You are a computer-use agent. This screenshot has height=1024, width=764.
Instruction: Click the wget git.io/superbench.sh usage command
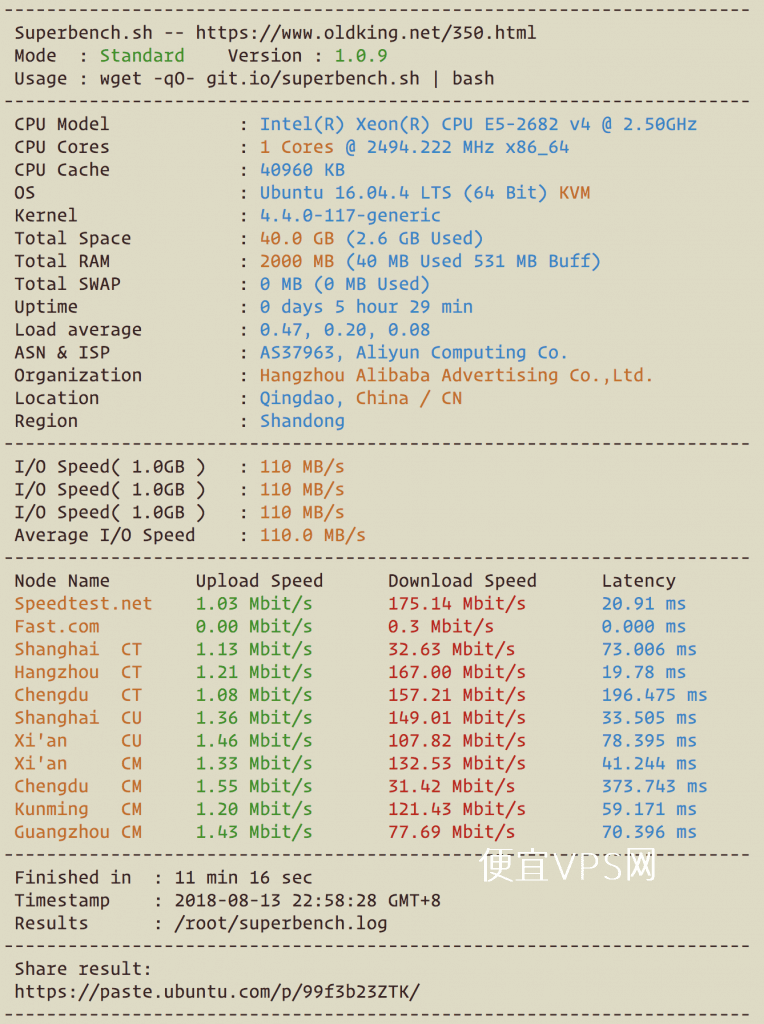click(297, 78)
